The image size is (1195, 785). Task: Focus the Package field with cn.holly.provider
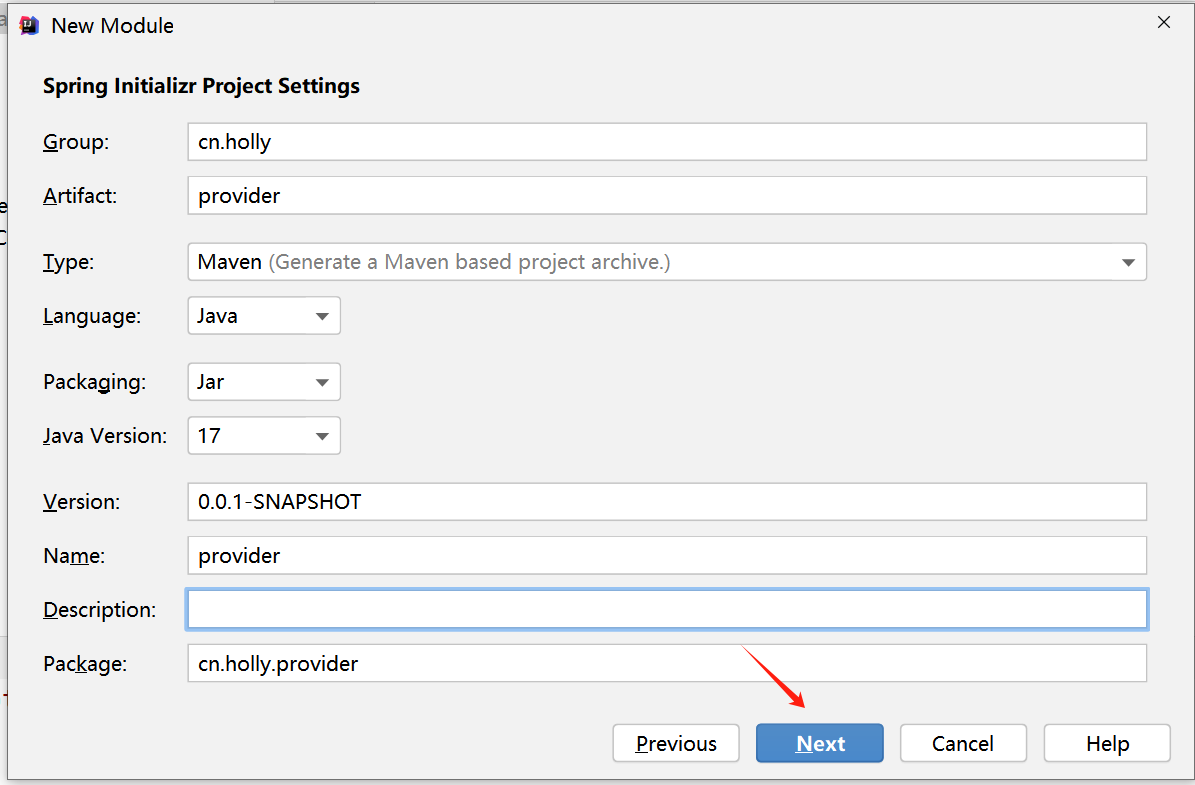point(666,663)
